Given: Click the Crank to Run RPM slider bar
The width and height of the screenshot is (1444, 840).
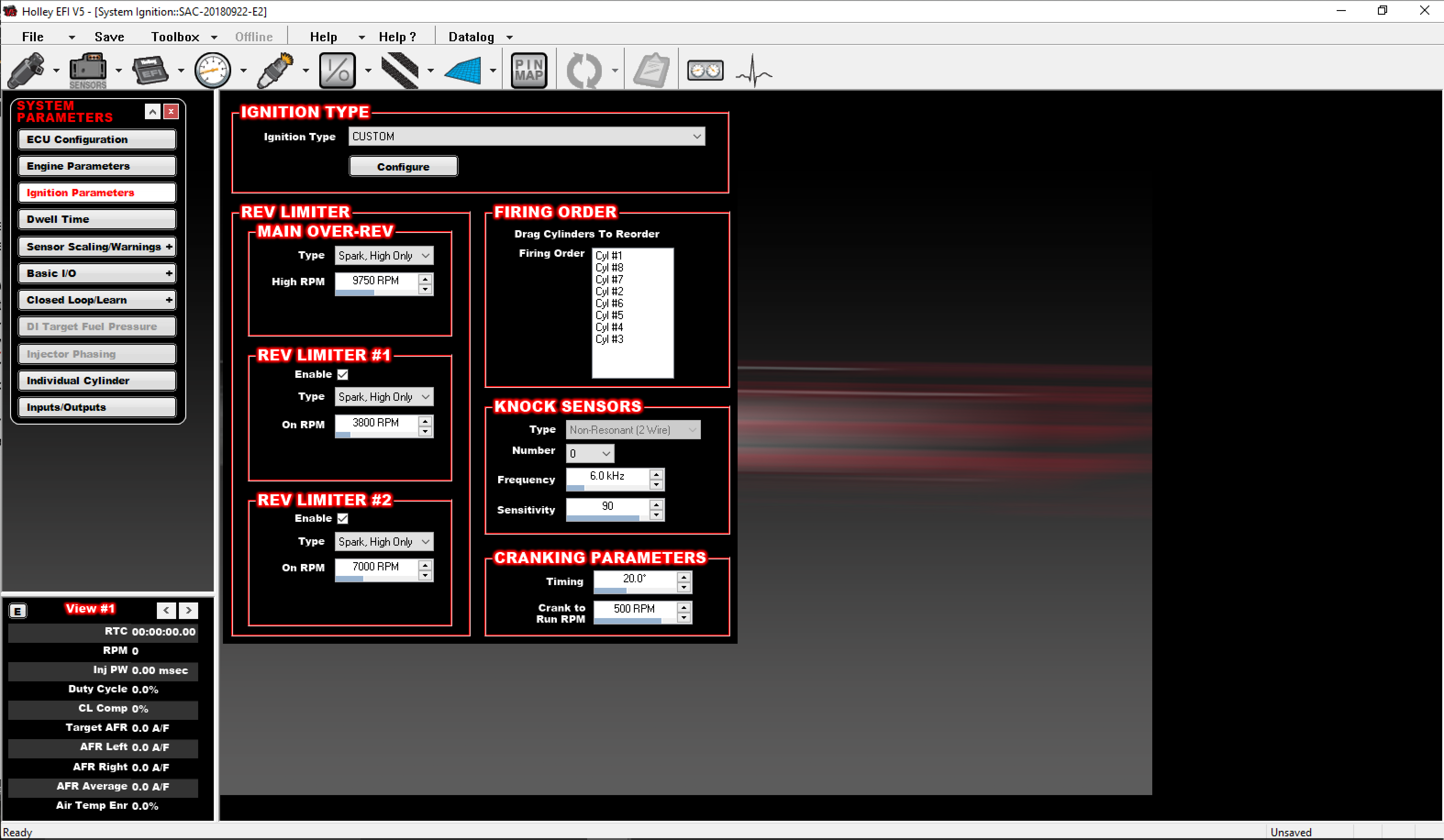Looking at the screenshot, I should tap(635, 621).
